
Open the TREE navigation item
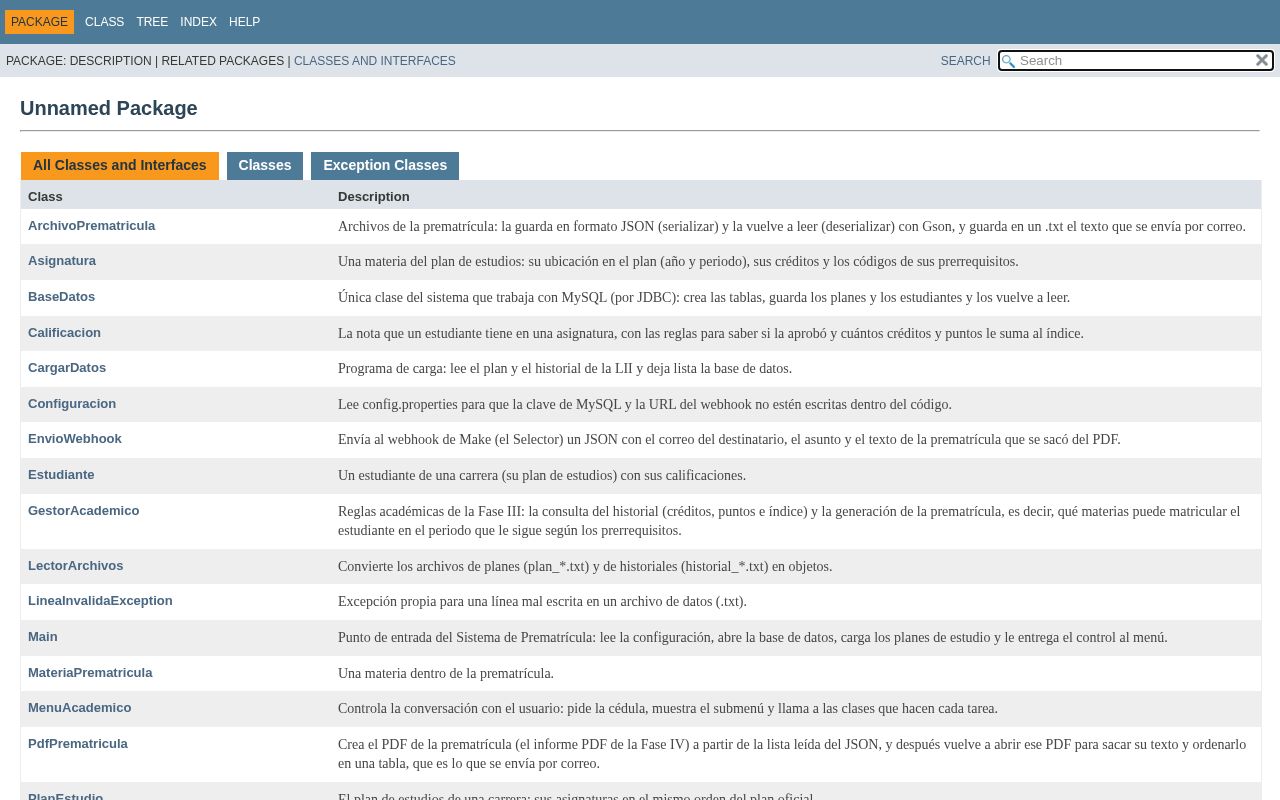152,22
